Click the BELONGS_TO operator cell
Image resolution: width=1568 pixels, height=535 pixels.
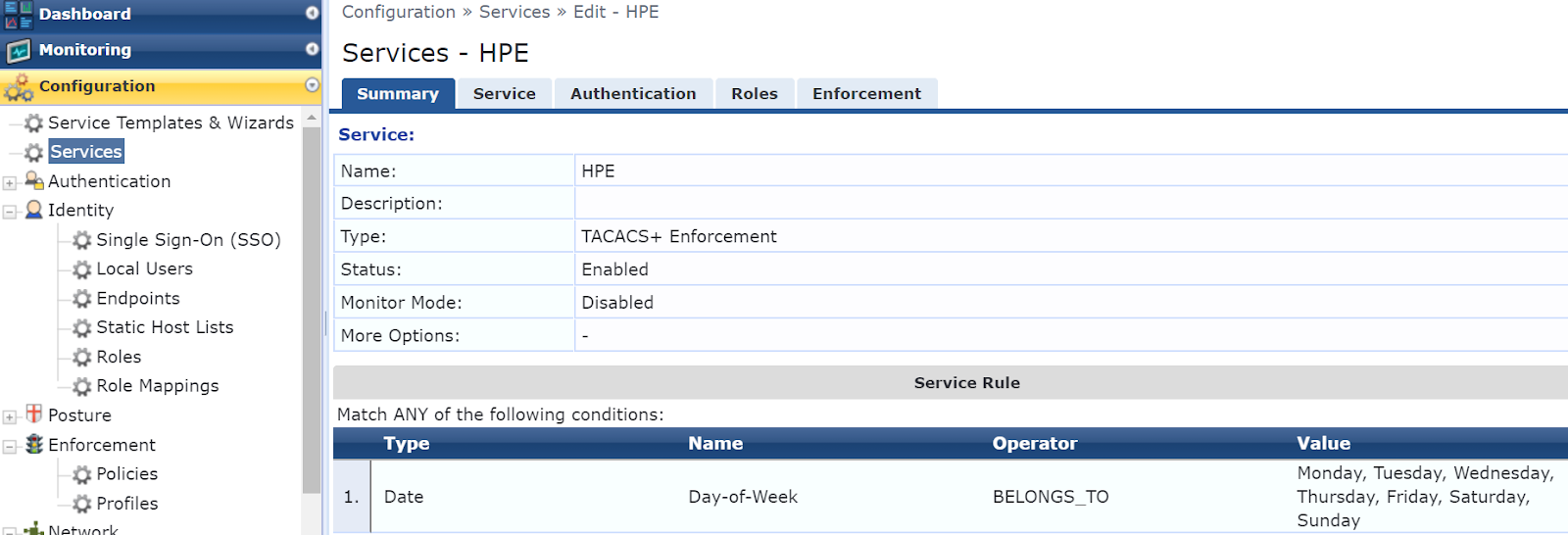[1051, 497]
